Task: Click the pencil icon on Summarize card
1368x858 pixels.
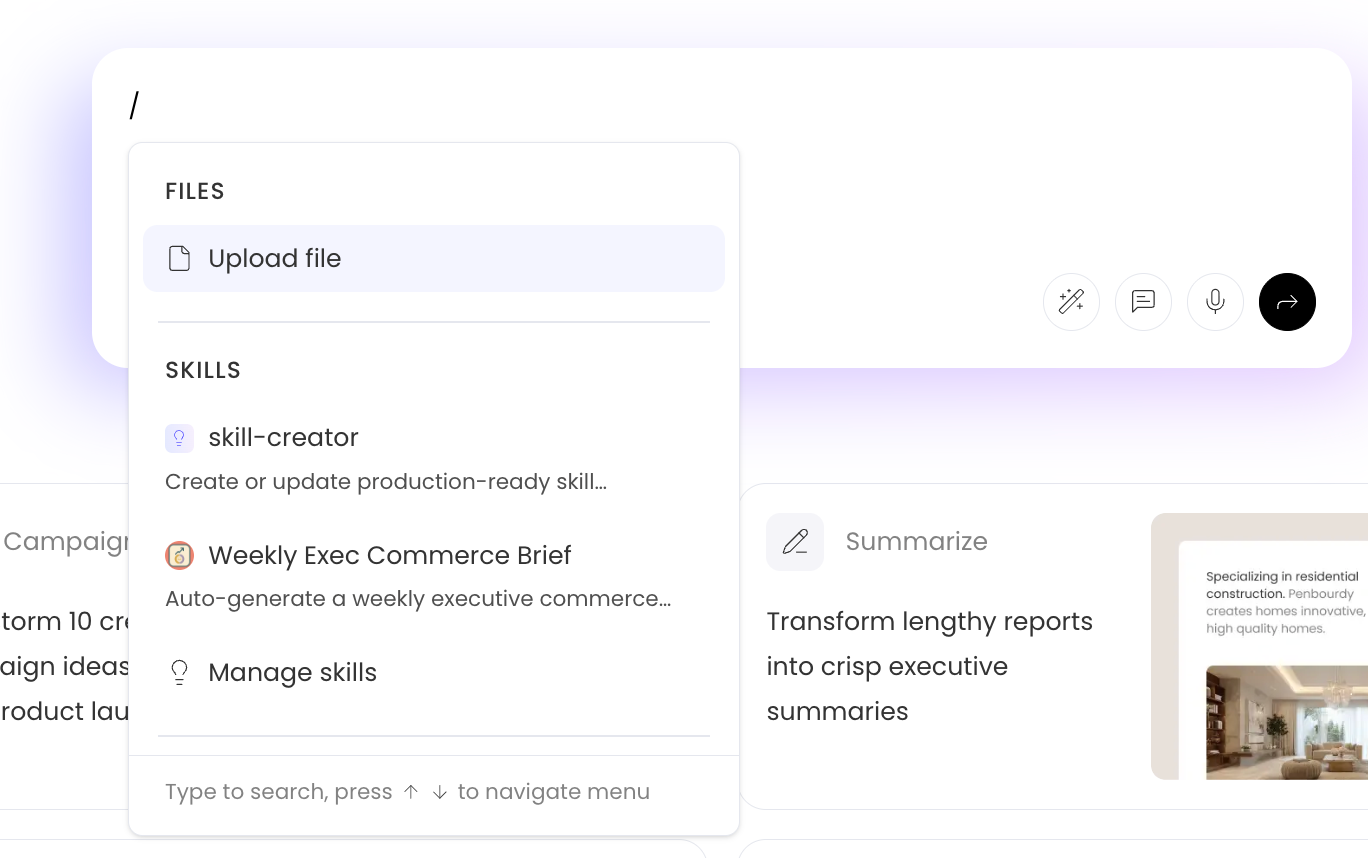Action: (795, 542)
